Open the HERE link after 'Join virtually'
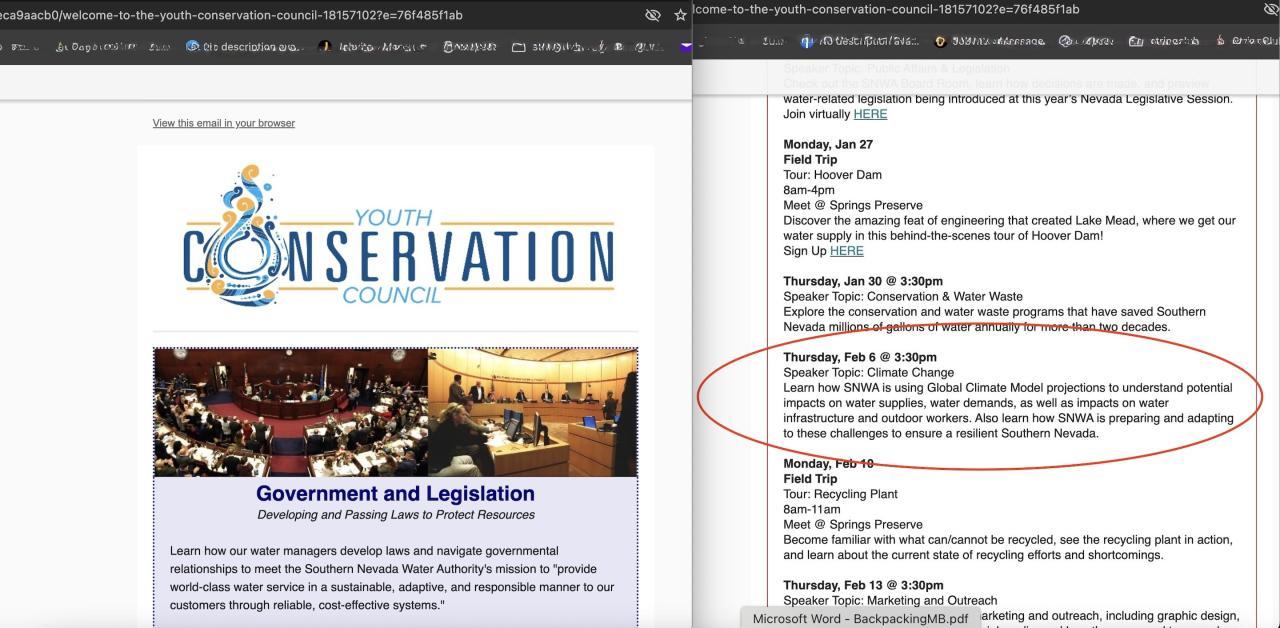Image resolution: width=1280 pixels, height=628 pixels. (870, 114)
